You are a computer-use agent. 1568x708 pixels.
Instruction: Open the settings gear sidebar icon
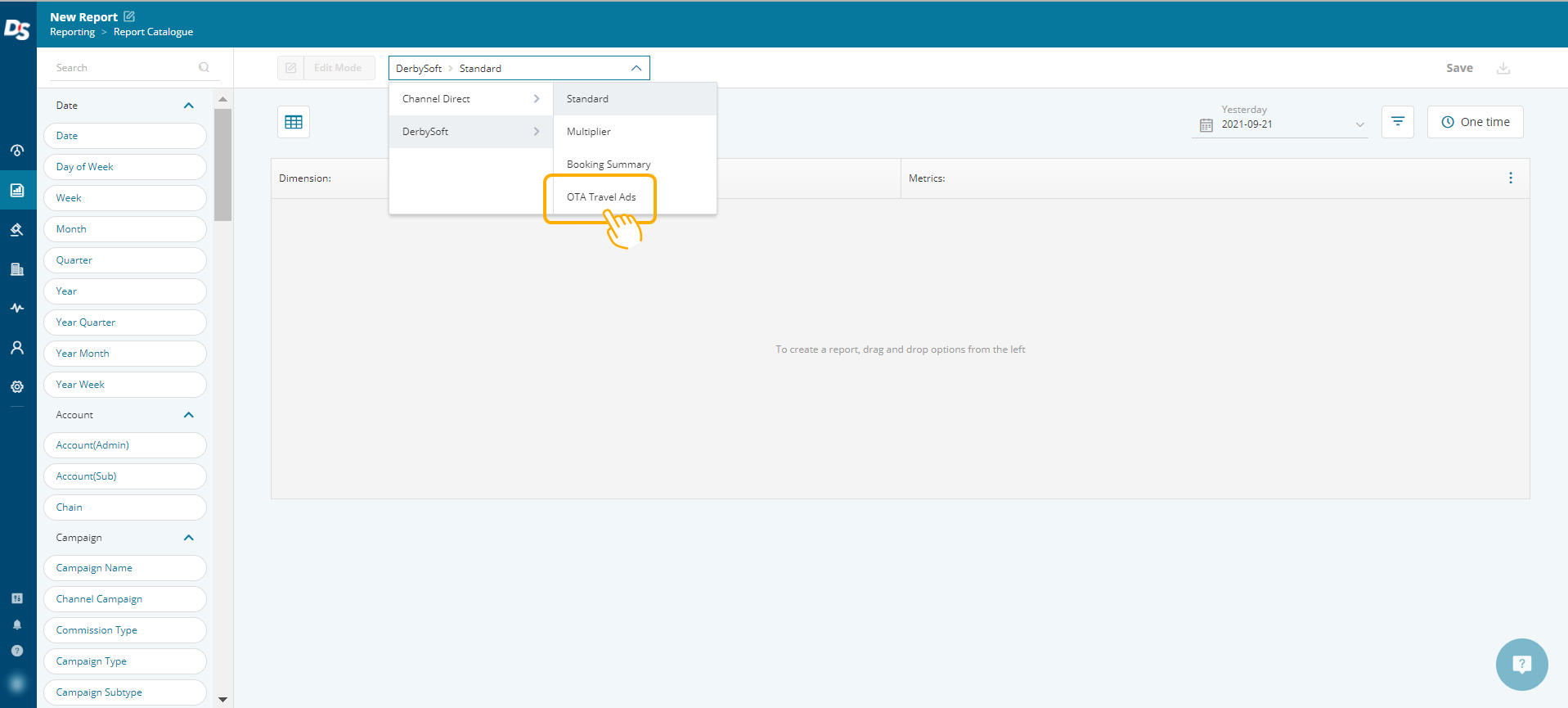(x=17, y=386)
